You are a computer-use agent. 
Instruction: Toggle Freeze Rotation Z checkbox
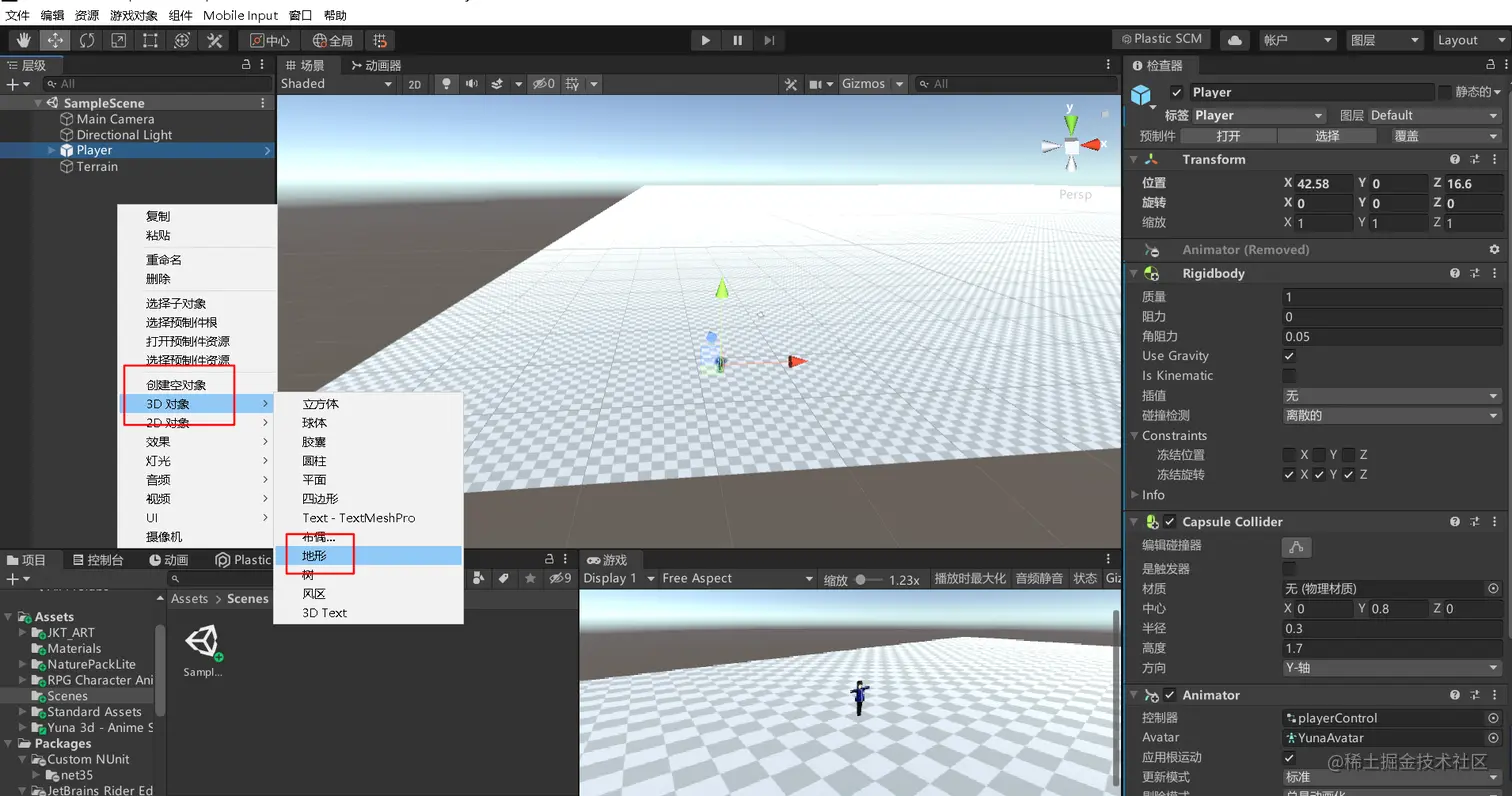point(1348,474)
